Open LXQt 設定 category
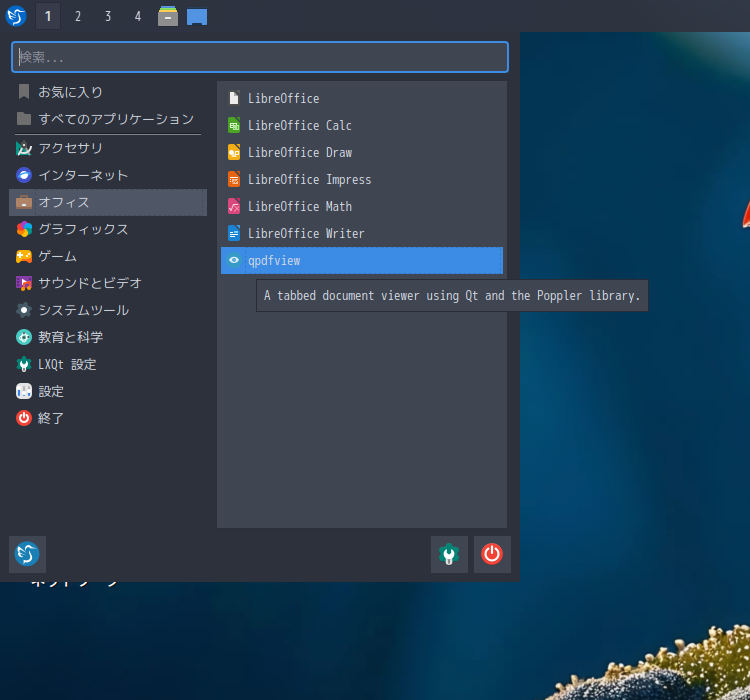The height and width of the screenshot is (700, 750). [x=108, y=364]
